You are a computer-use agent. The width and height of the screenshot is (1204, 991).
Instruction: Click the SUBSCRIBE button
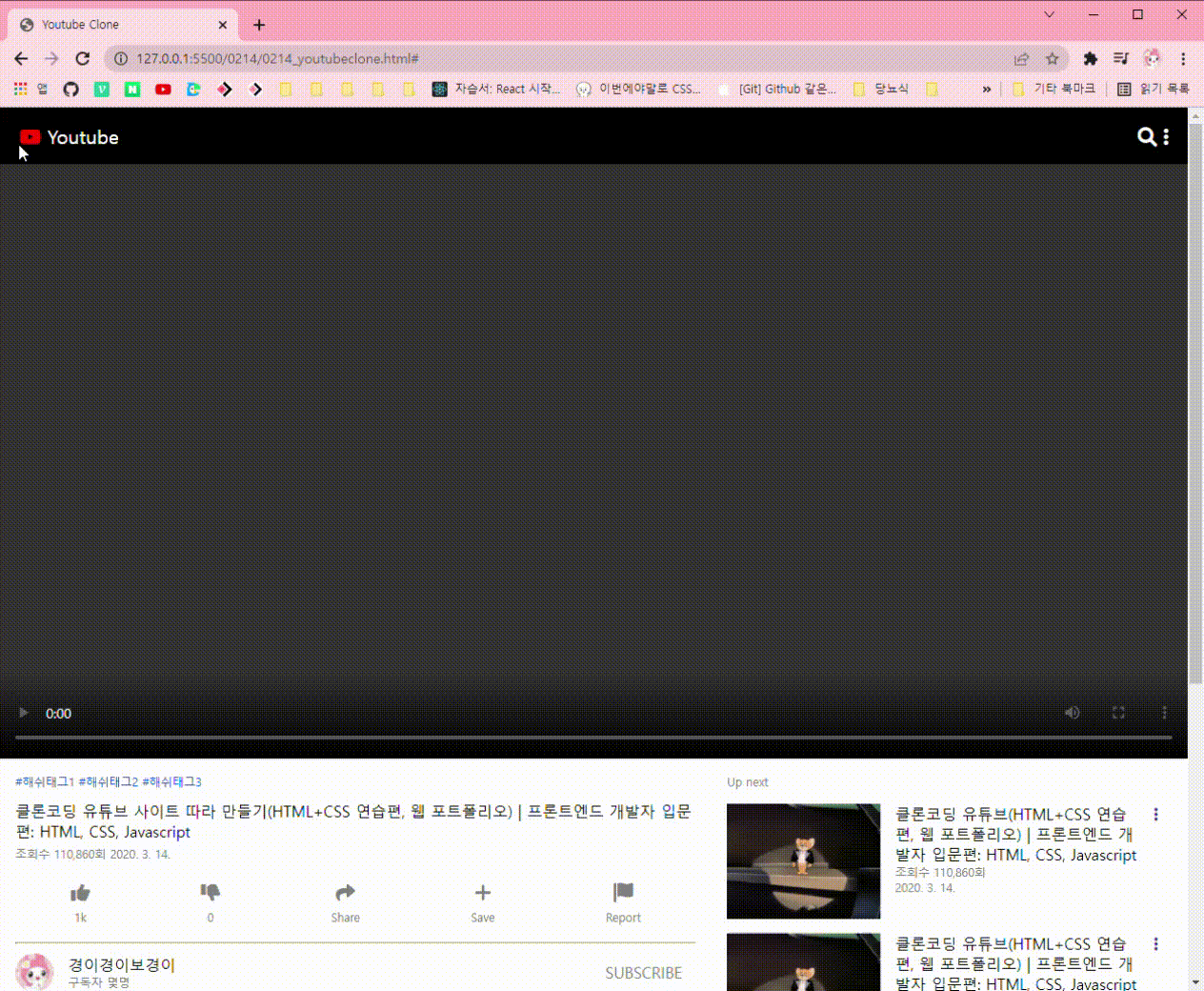(644, 973)
